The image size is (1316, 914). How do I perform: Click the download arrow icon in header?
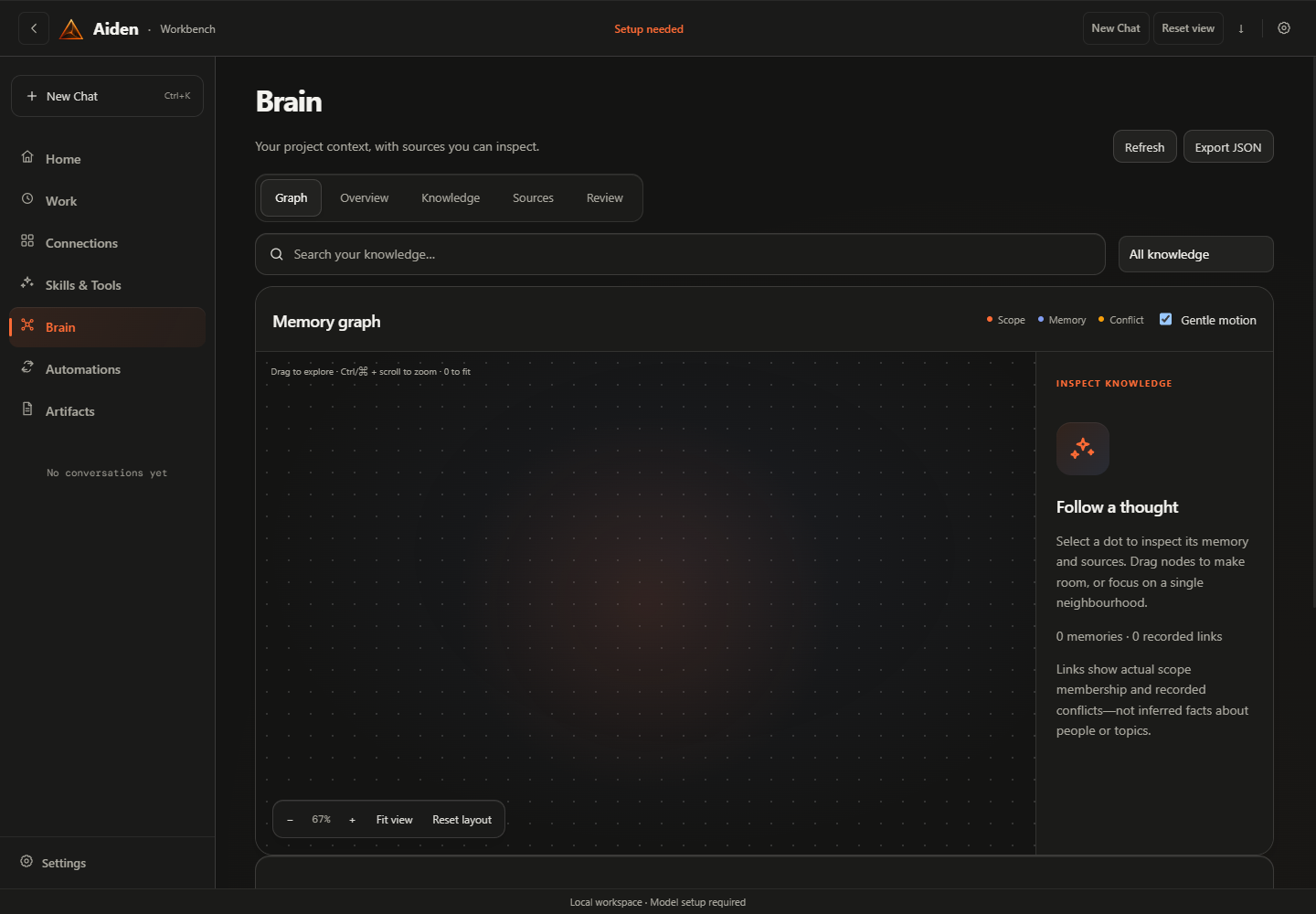1241,28
